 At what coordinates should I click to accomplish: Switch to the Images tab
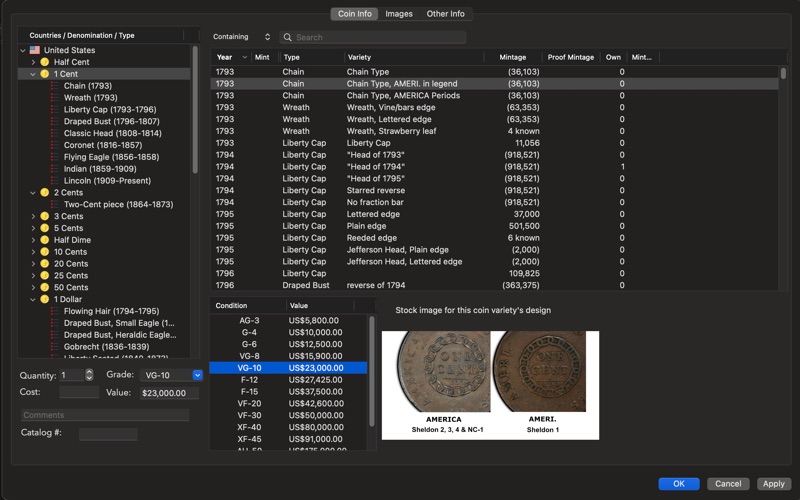(399, 14)
